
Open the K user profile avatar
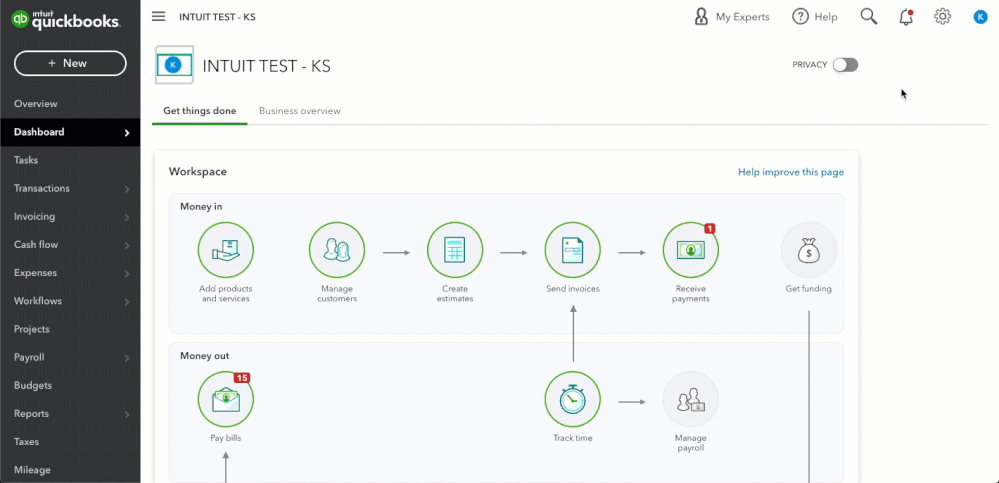pyautogui.click(x=981, y=17)
